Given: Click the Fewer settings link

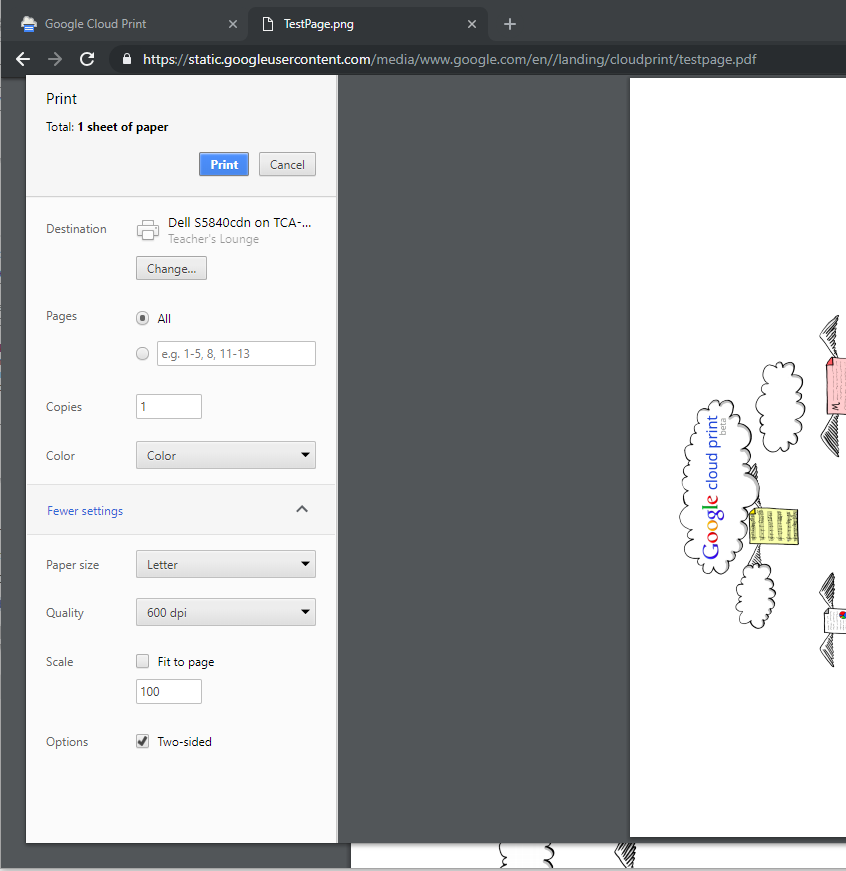Looking at the screenshot, I should point(85,510).
